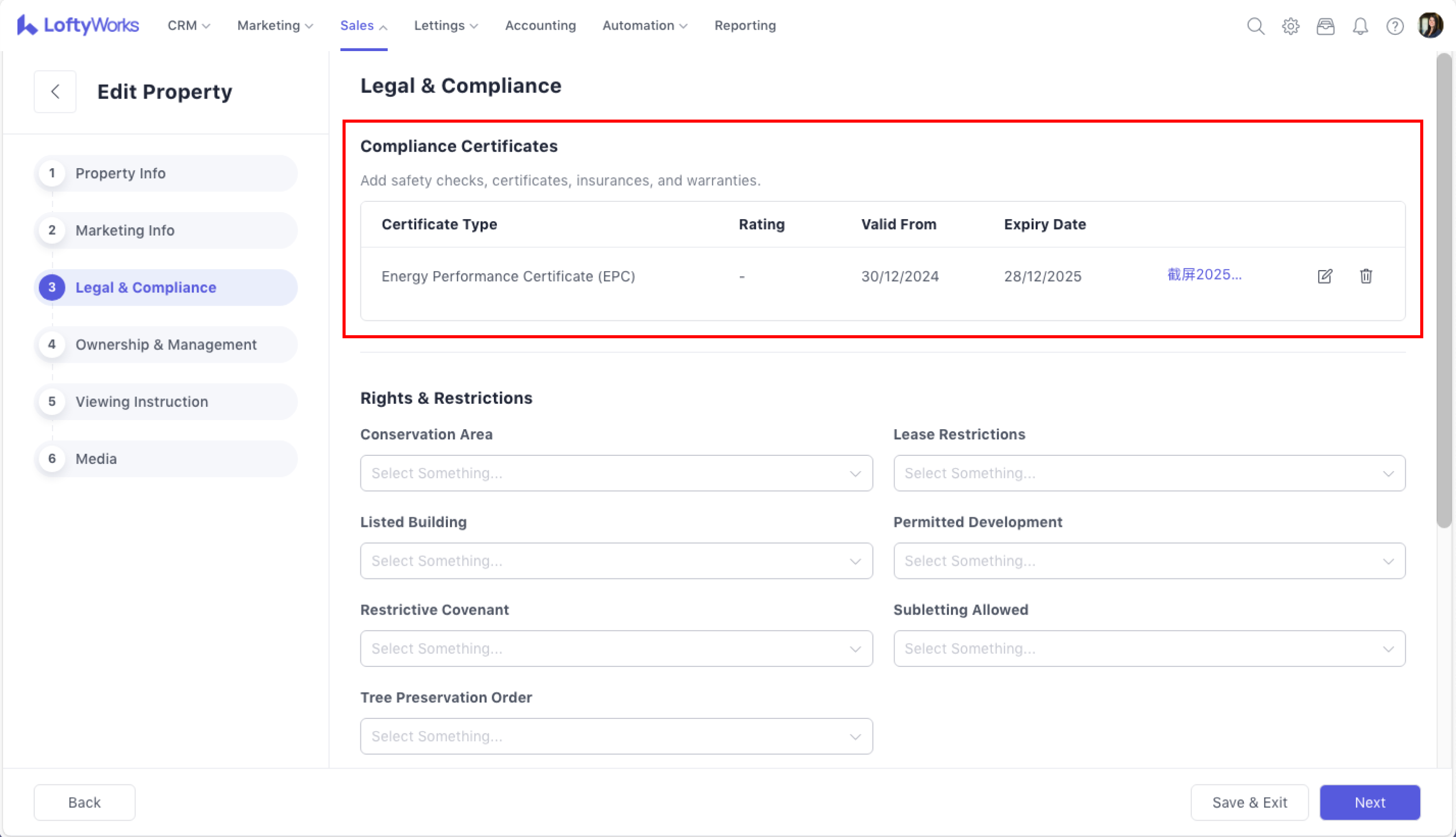Open the attached 截屏2025 file link

click(1204, 275)
